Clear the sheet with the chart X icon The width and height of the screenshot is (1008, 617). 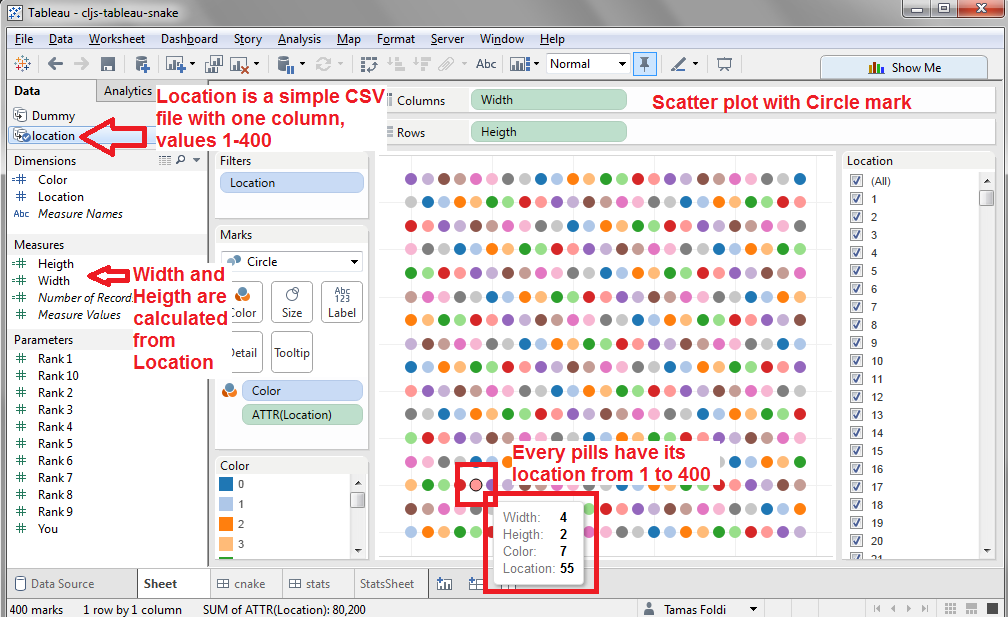[239, 64]
